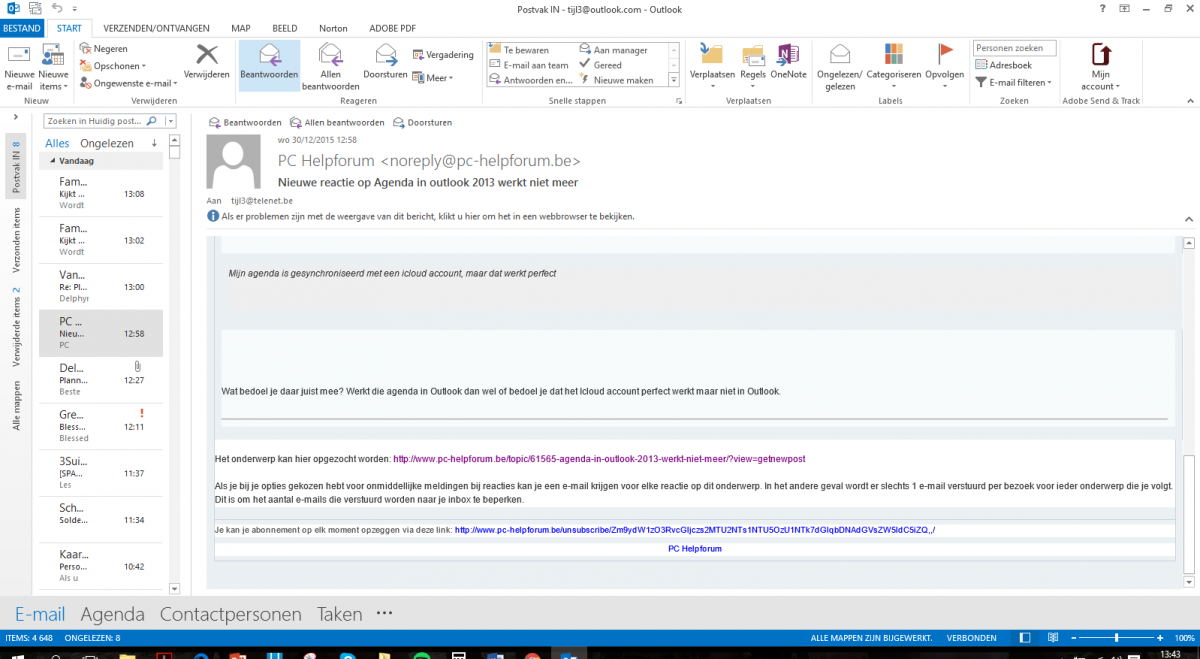Open the Adresboek
Screen dimensions: 1200x659
1003,65
